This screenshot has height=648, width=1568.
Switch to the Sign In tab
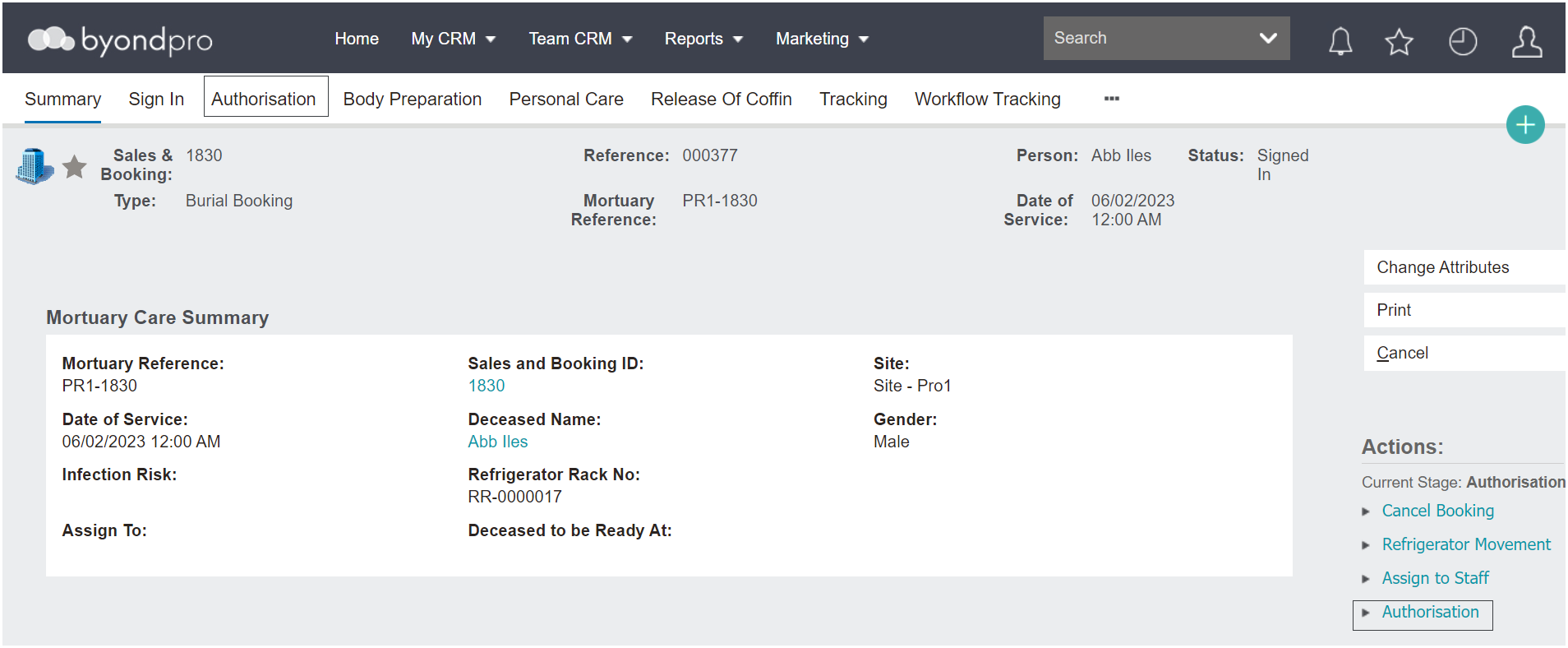click(156, 100)
